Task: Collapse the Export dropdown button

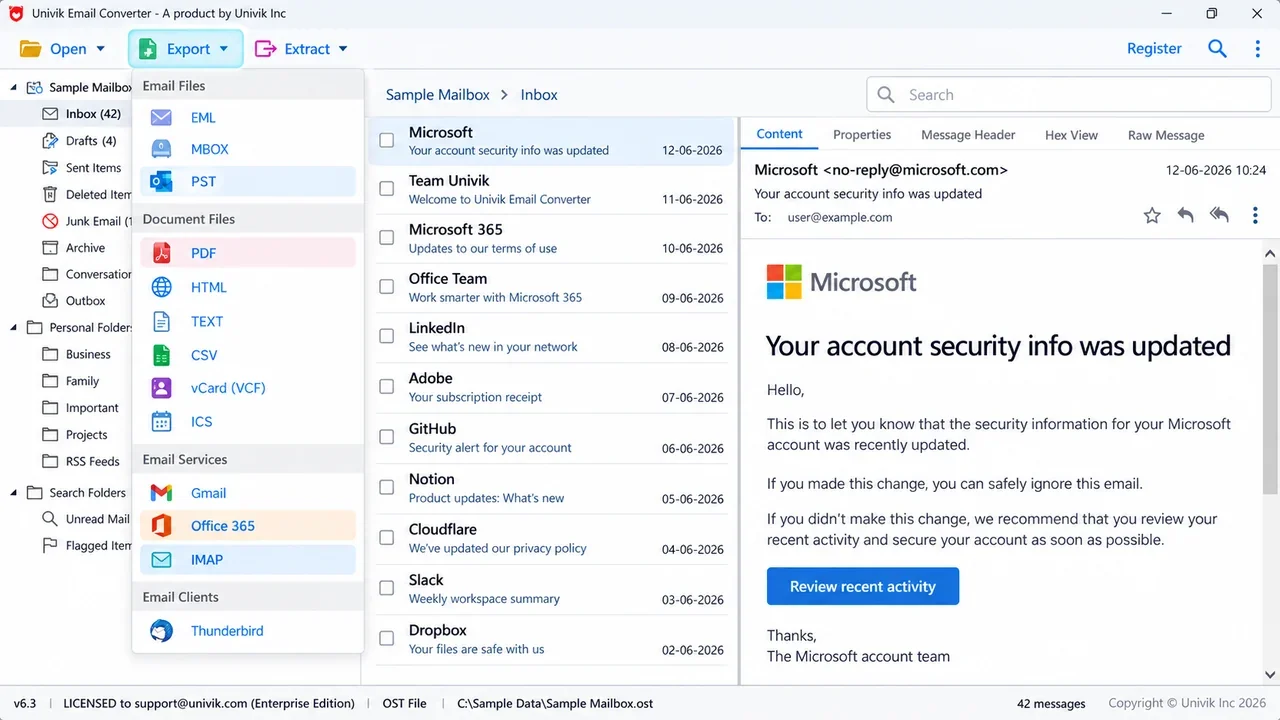Action: click(185, 48)
